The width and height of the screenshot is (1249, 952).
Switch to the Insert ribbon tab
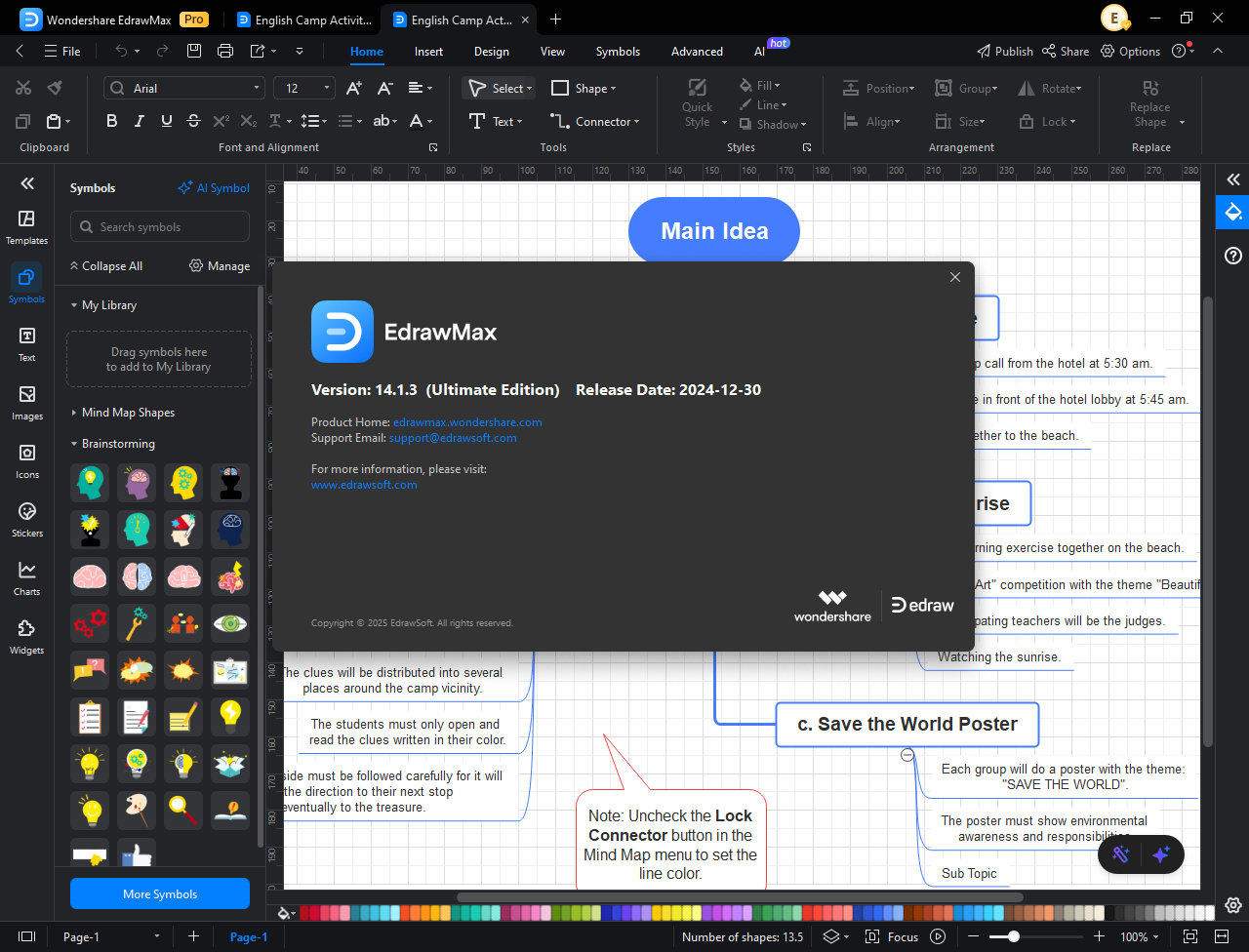pos(428,51)
